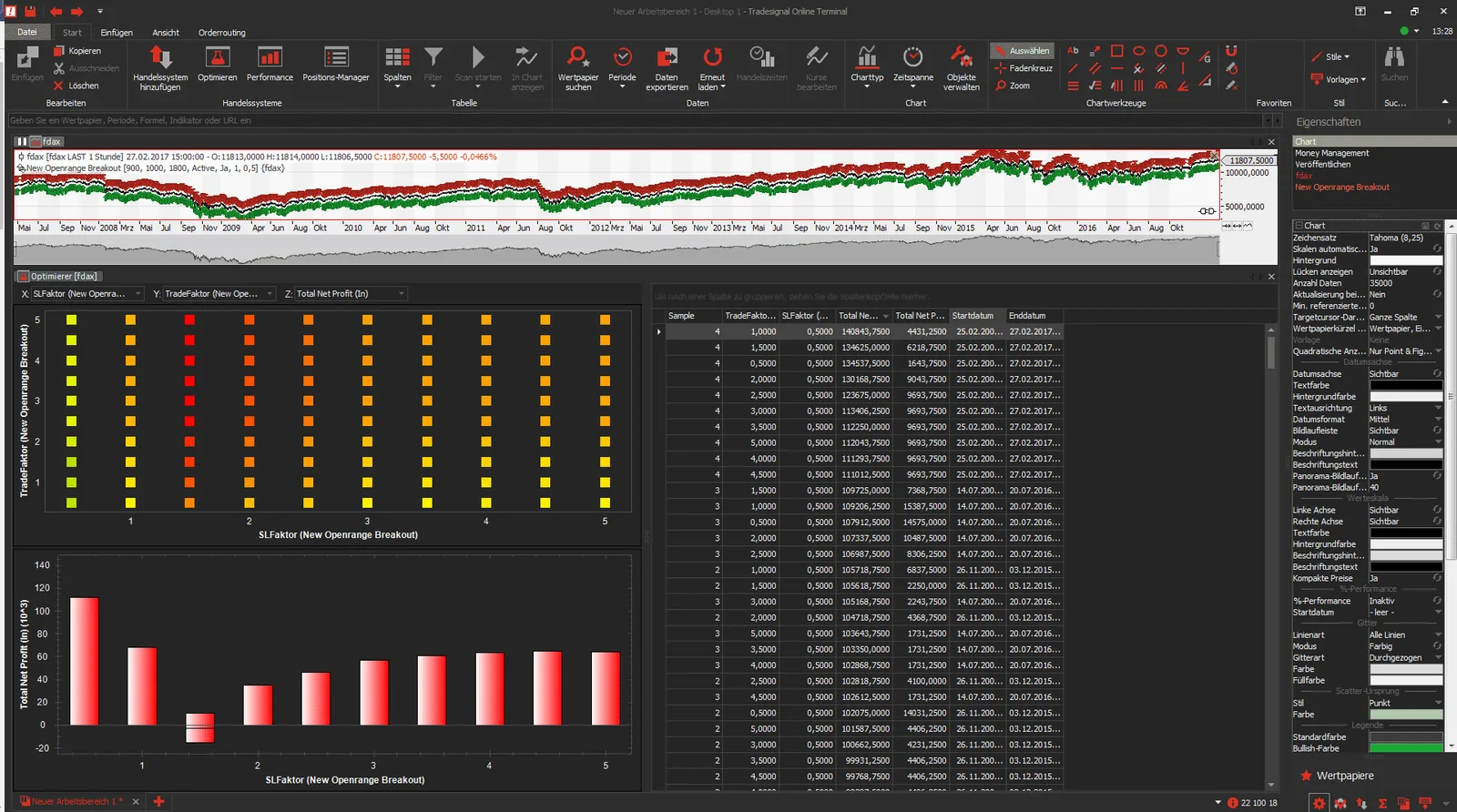Click the Kopieren button
This screenshot has width=1457, height=812.
tap(77, 51)
